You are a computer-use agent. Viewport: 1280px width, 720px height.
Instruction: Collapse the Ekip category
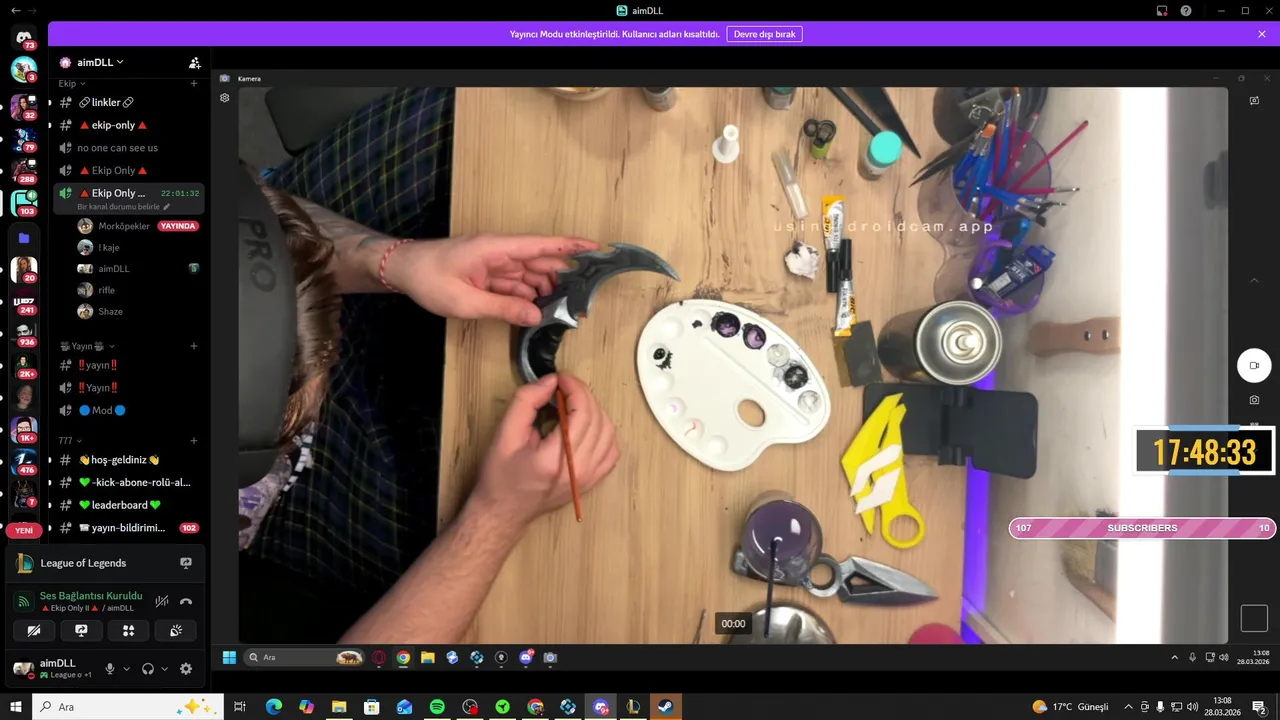(72, 84)
